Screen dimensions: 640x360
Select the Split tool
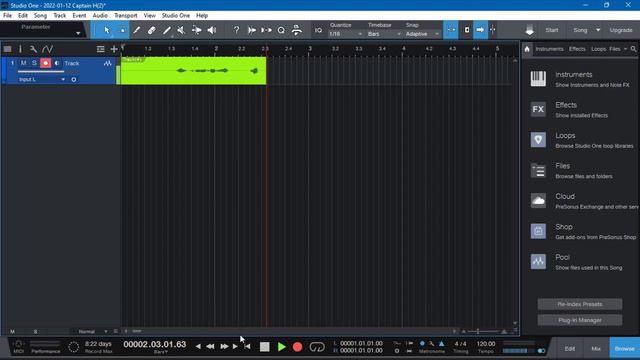[136, 30]
